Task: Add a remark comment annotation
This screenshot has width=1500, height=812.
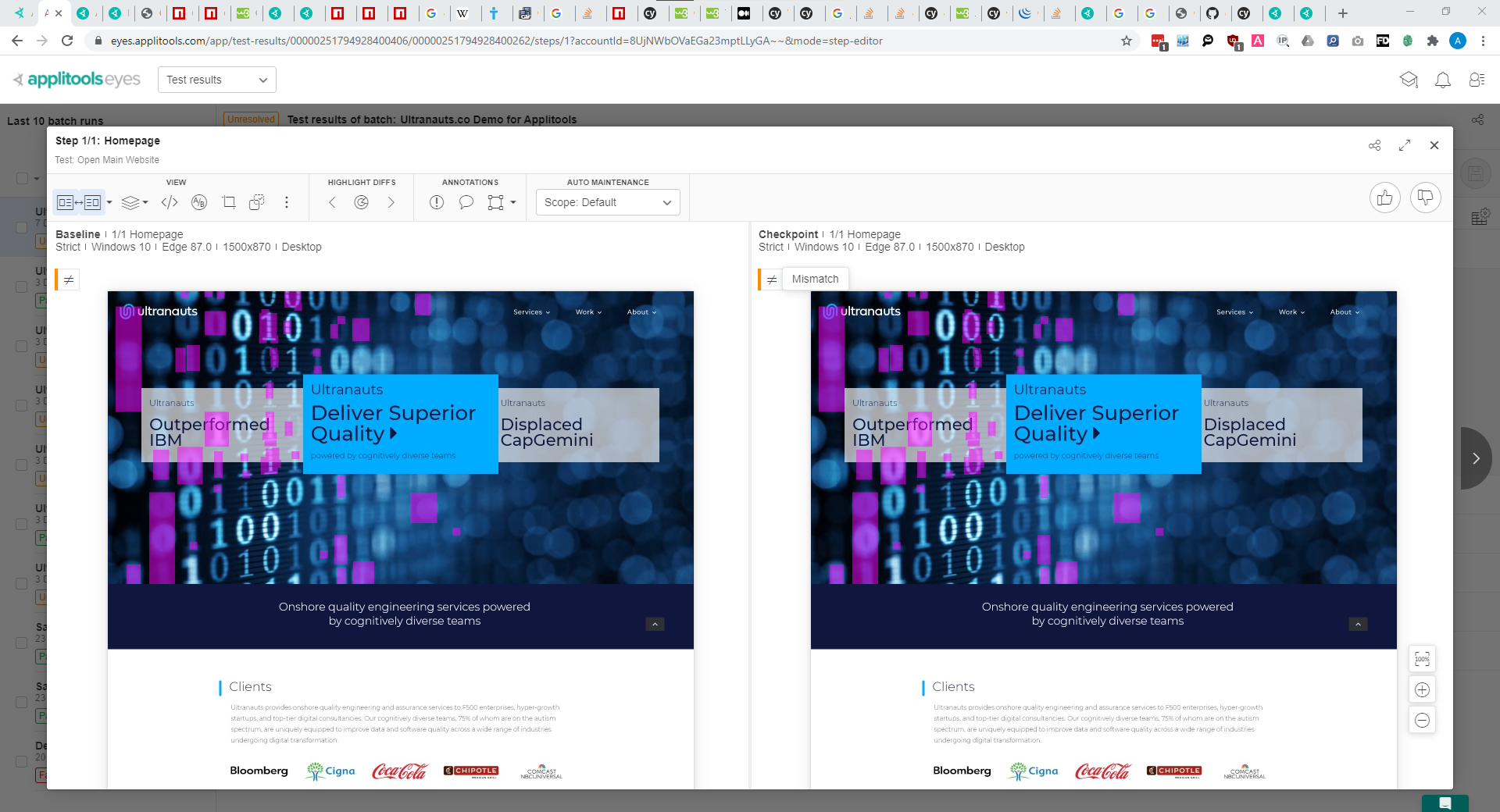Action: coord(466,203)
